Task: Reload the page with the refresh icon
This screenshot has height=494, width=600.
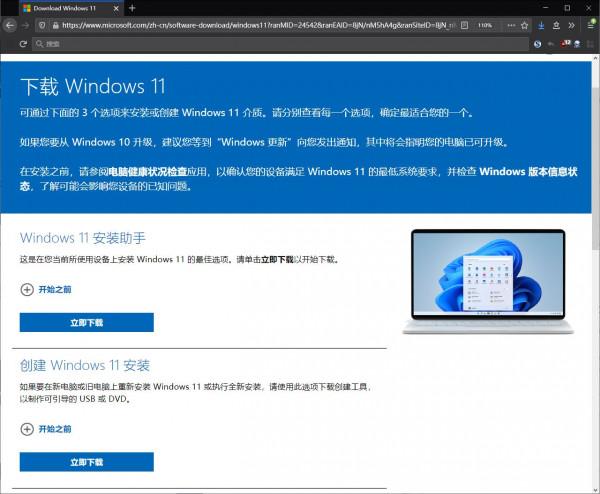Action: click(x=23, y=44)
